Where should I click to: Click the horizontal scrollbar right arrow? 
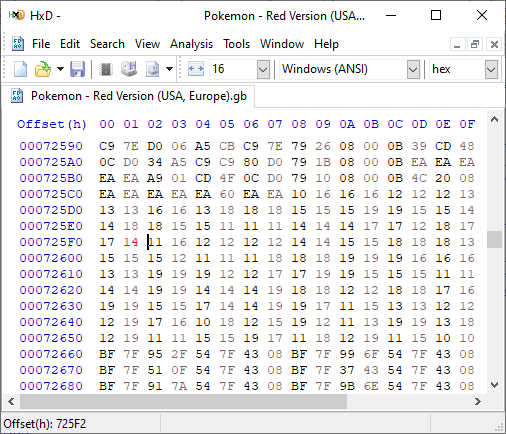point(478,401)
